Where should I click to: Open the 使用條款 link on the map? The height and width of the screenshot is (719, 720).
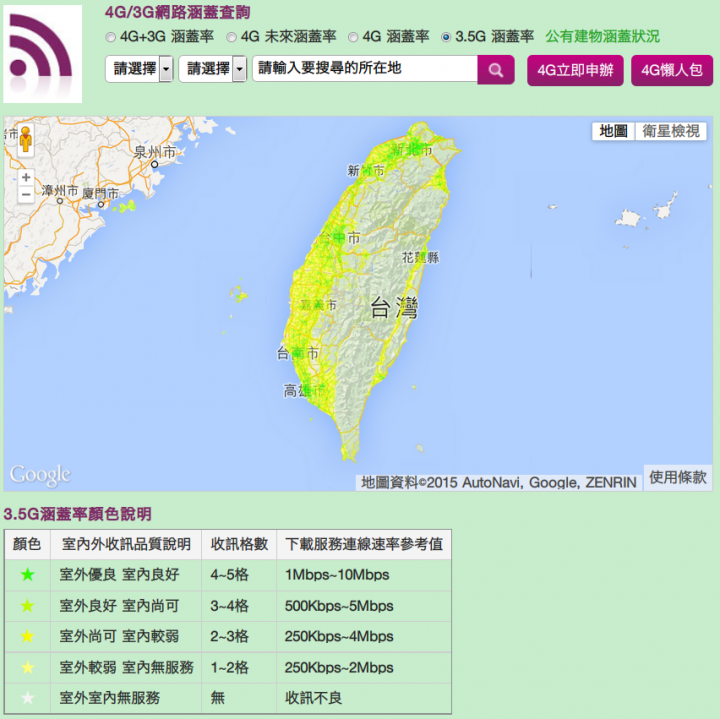click(x=678, y=477)
